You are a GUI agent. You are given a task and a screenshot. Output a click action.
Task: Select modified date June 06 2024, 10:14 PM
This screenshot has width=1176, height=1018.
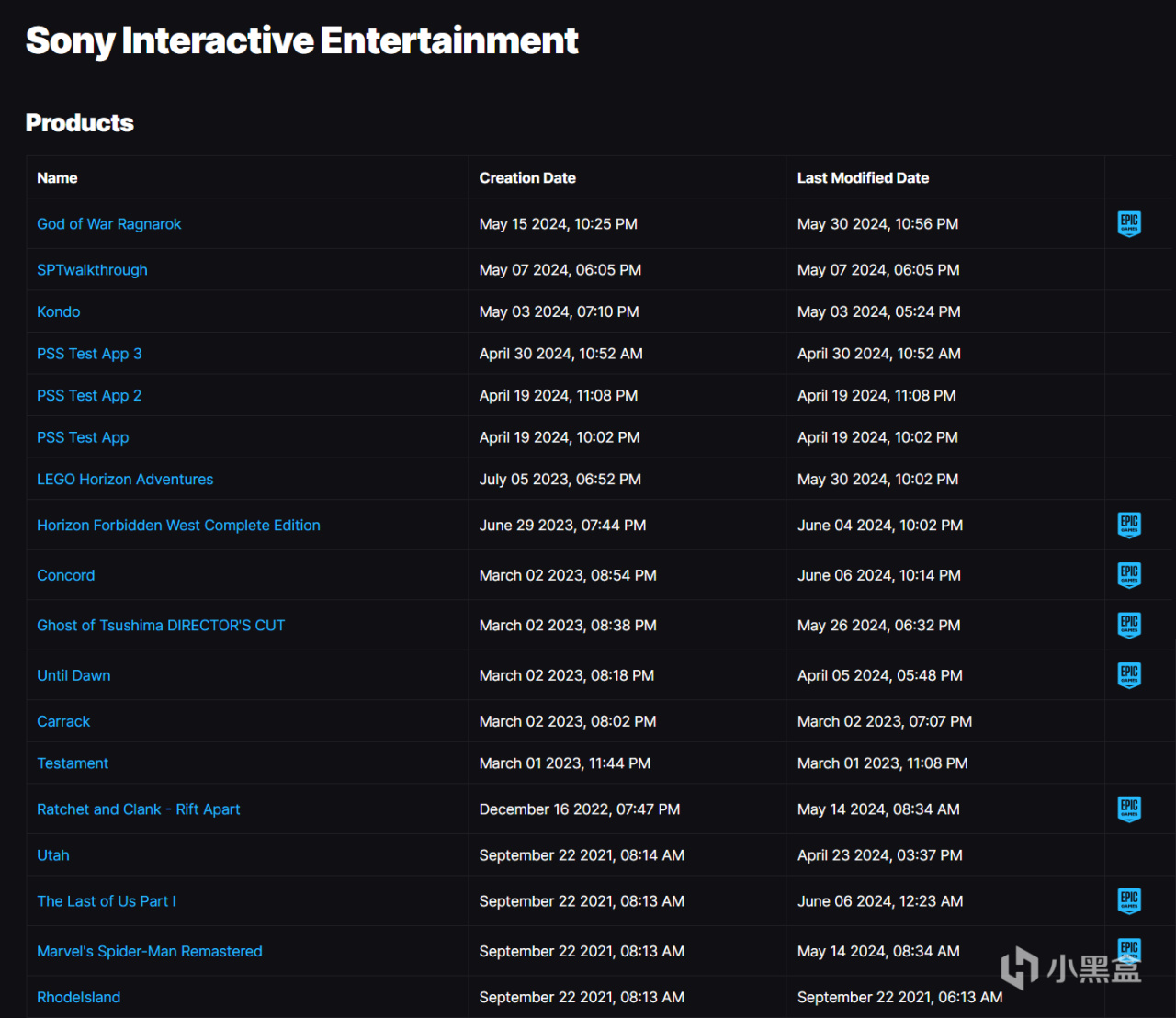pyautogui.click(x=878, y=575)
